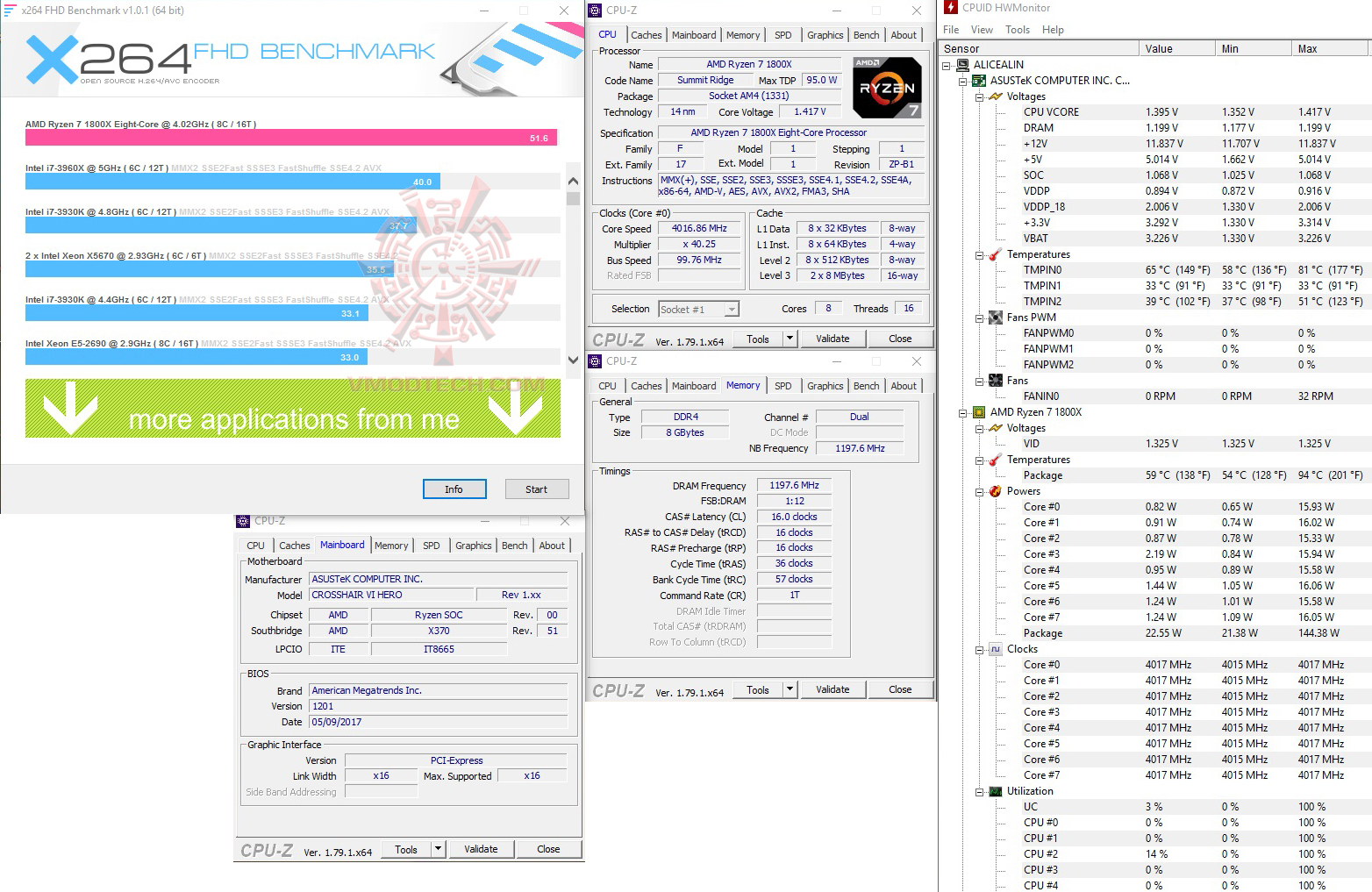Click the HWMonitor red lightning title icon
Viewport: 1372px width, 892px height.
tap(951, 8)
